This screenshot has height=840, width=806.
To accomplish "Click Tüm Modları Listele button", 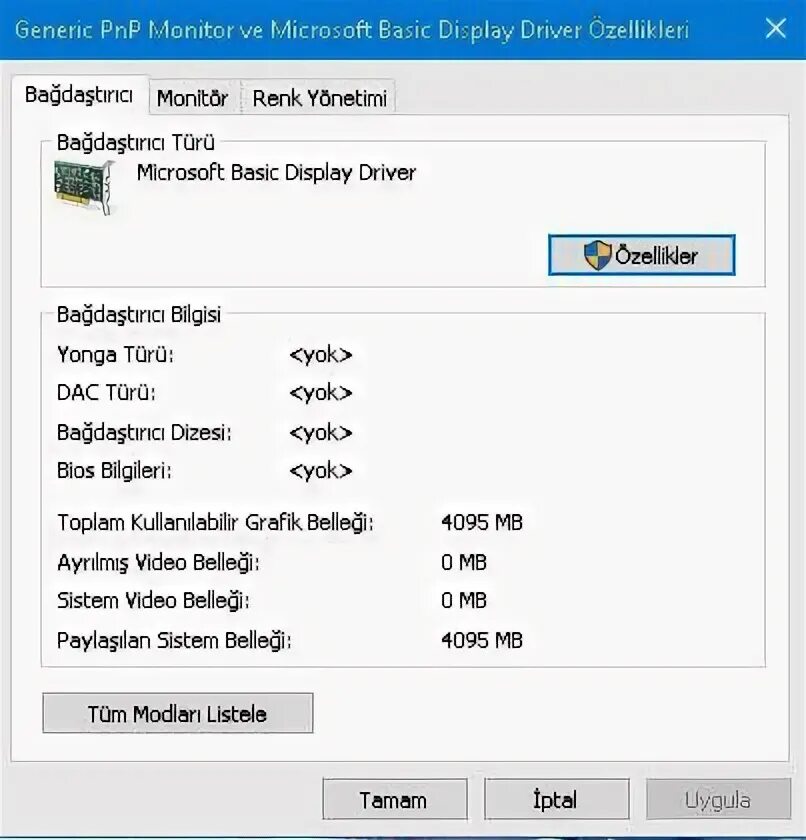I will click(178, 714).
